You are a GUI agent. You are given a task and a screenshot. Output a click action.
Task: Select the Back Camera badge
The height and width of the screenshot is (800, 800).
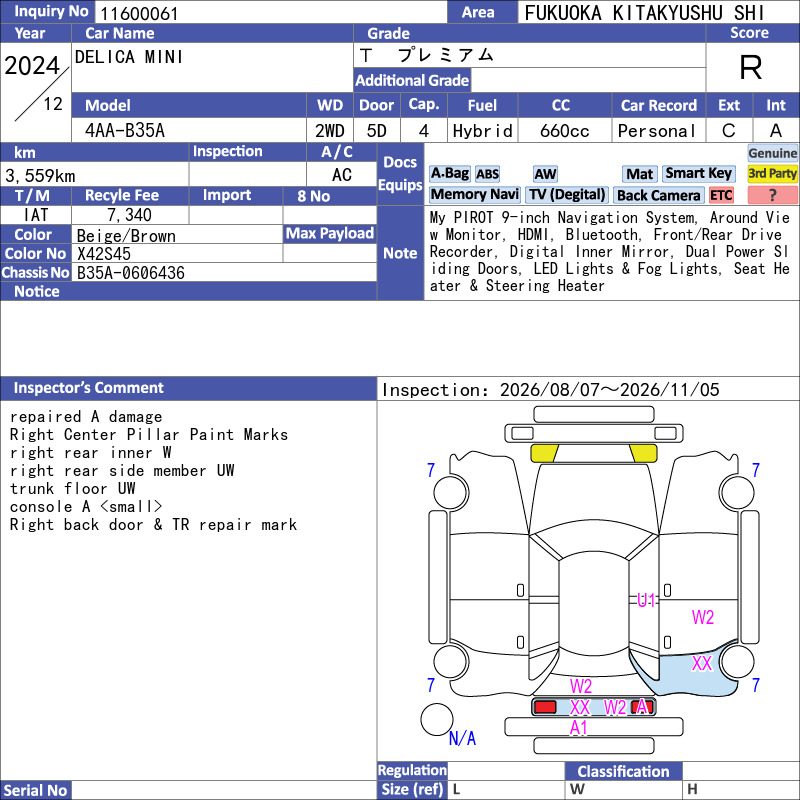[x=659, y=195]
